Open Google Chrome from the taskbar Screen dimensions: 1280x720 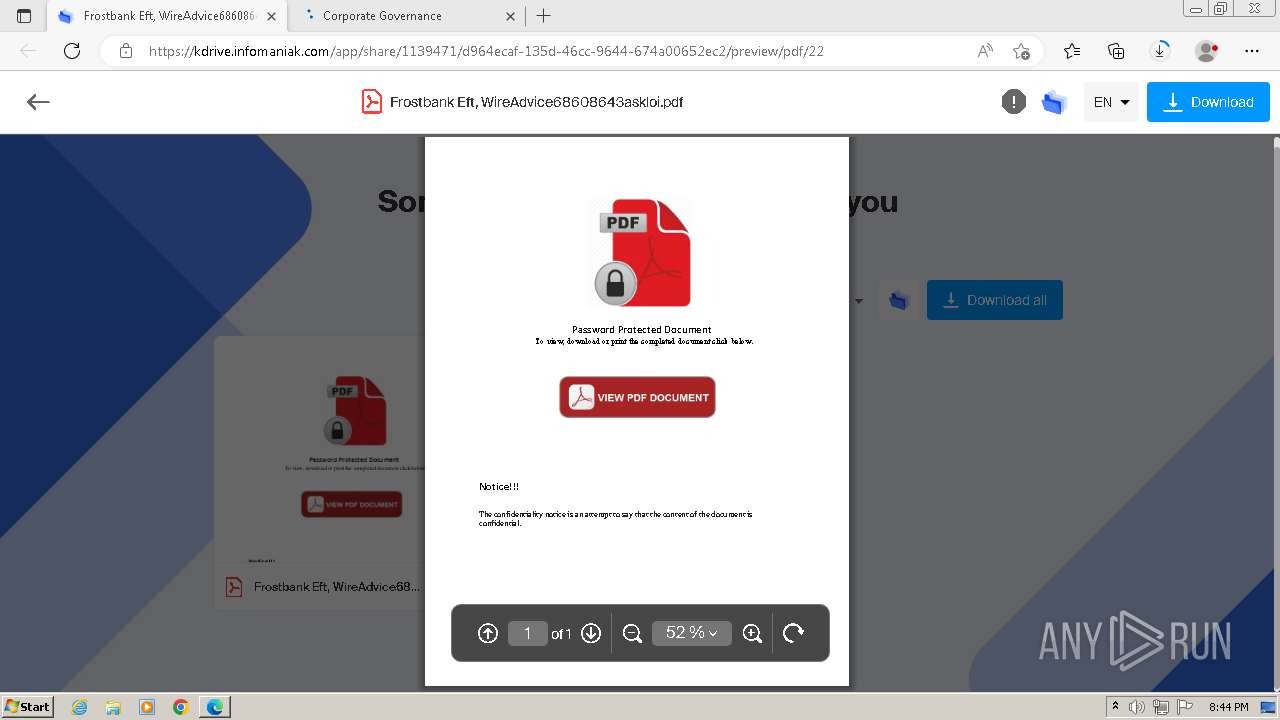coord(181,707)
